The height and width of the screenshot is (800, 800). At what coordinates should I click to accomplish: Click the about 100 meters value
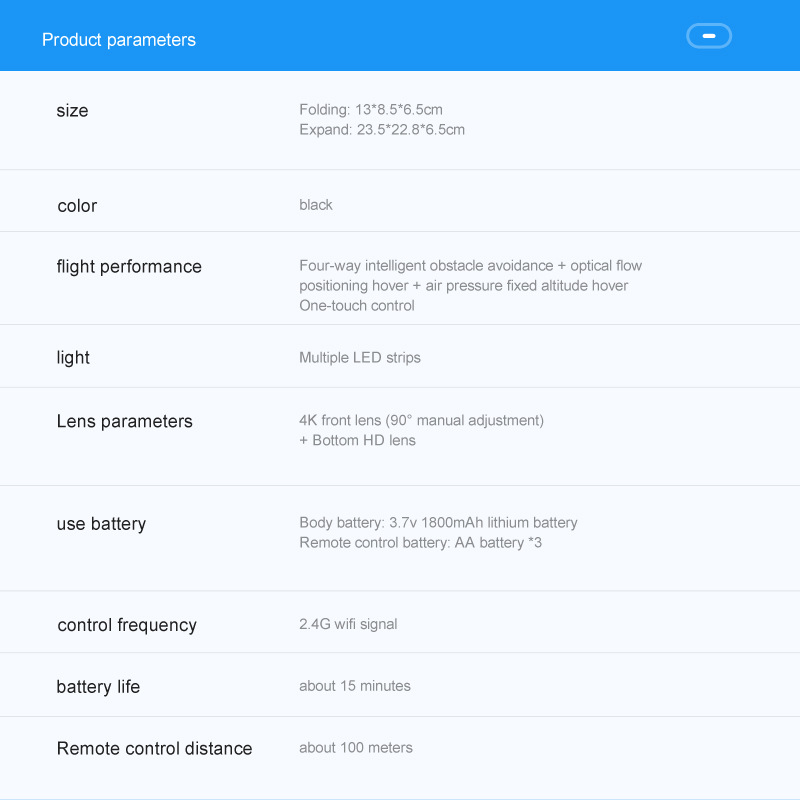356,748
